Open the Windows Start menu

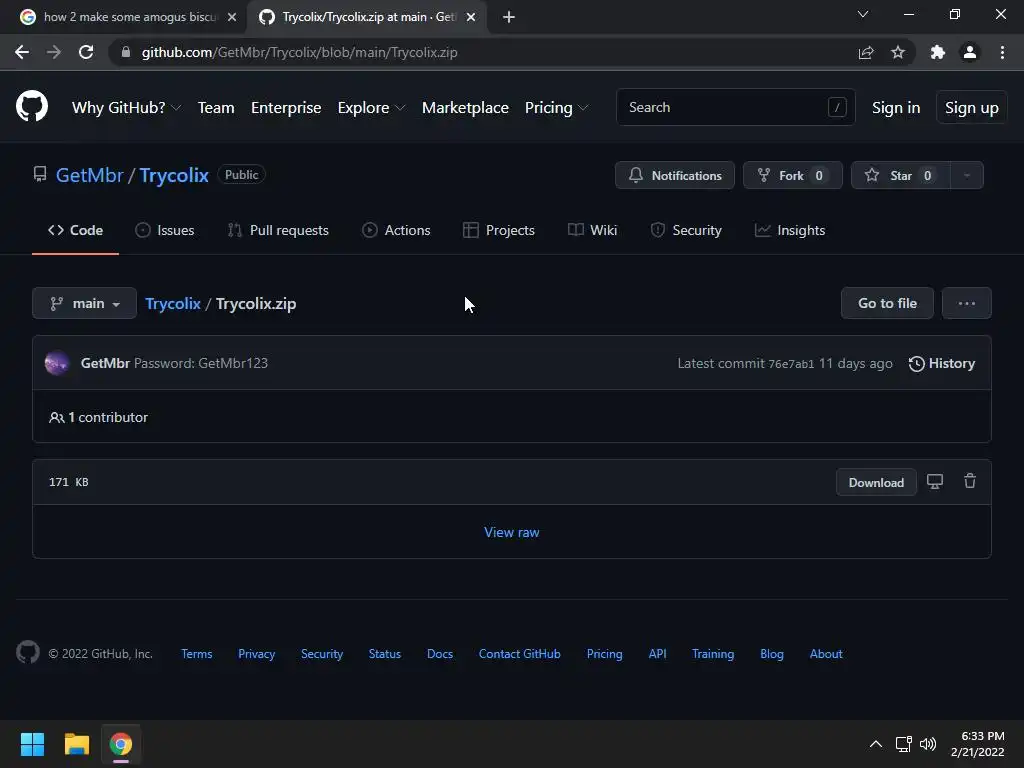point(32,744)
